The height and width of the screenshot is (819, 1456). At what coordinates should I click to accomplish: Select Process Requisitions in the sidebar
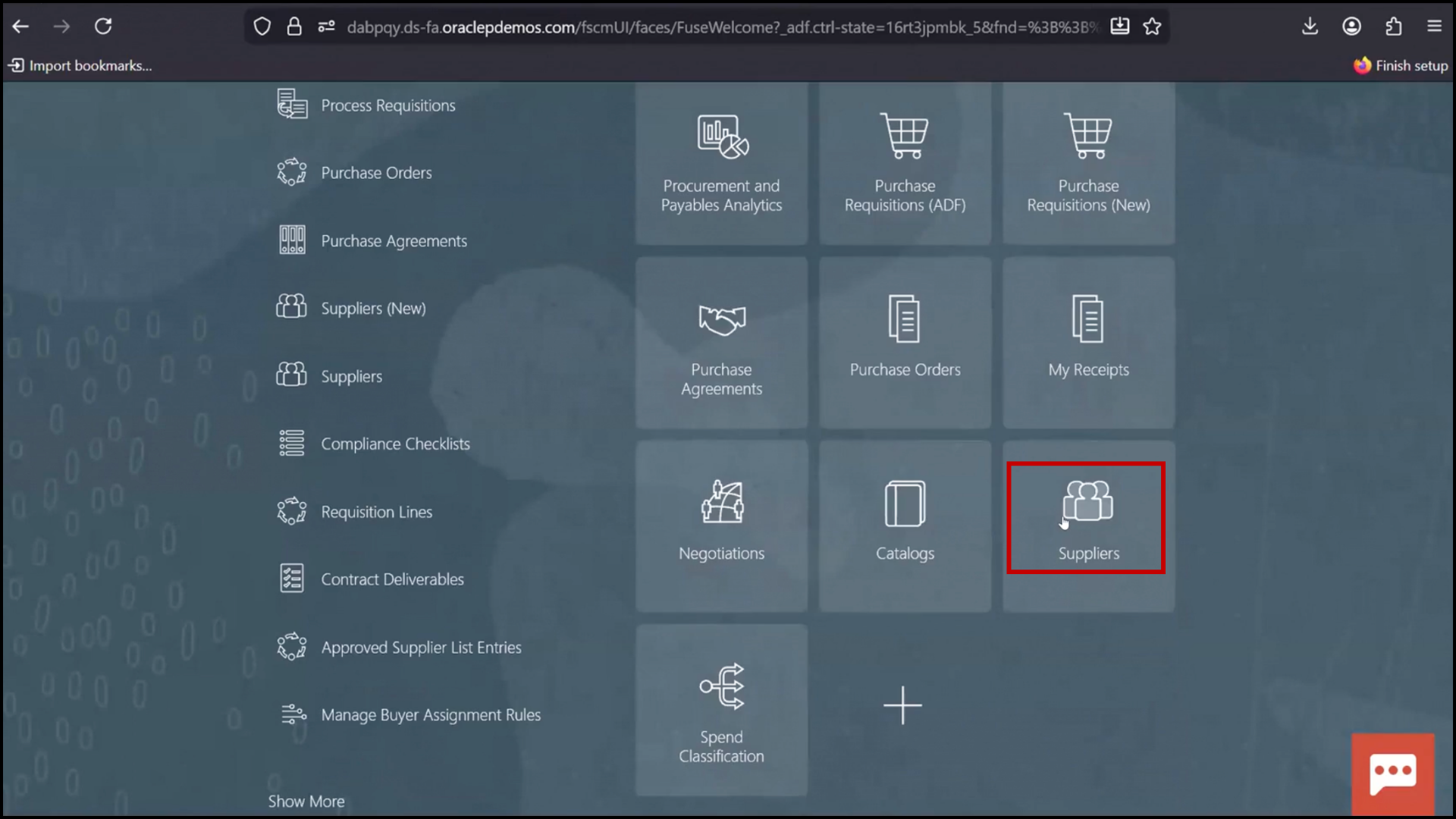pyautogui.click(x=388, y=105)
